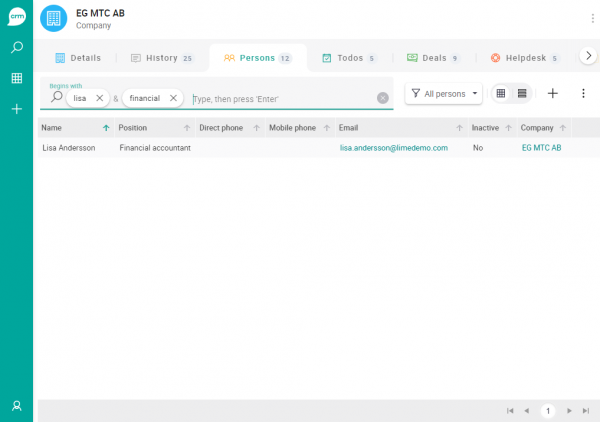Clear the search field with the X icon

point(383,98)
